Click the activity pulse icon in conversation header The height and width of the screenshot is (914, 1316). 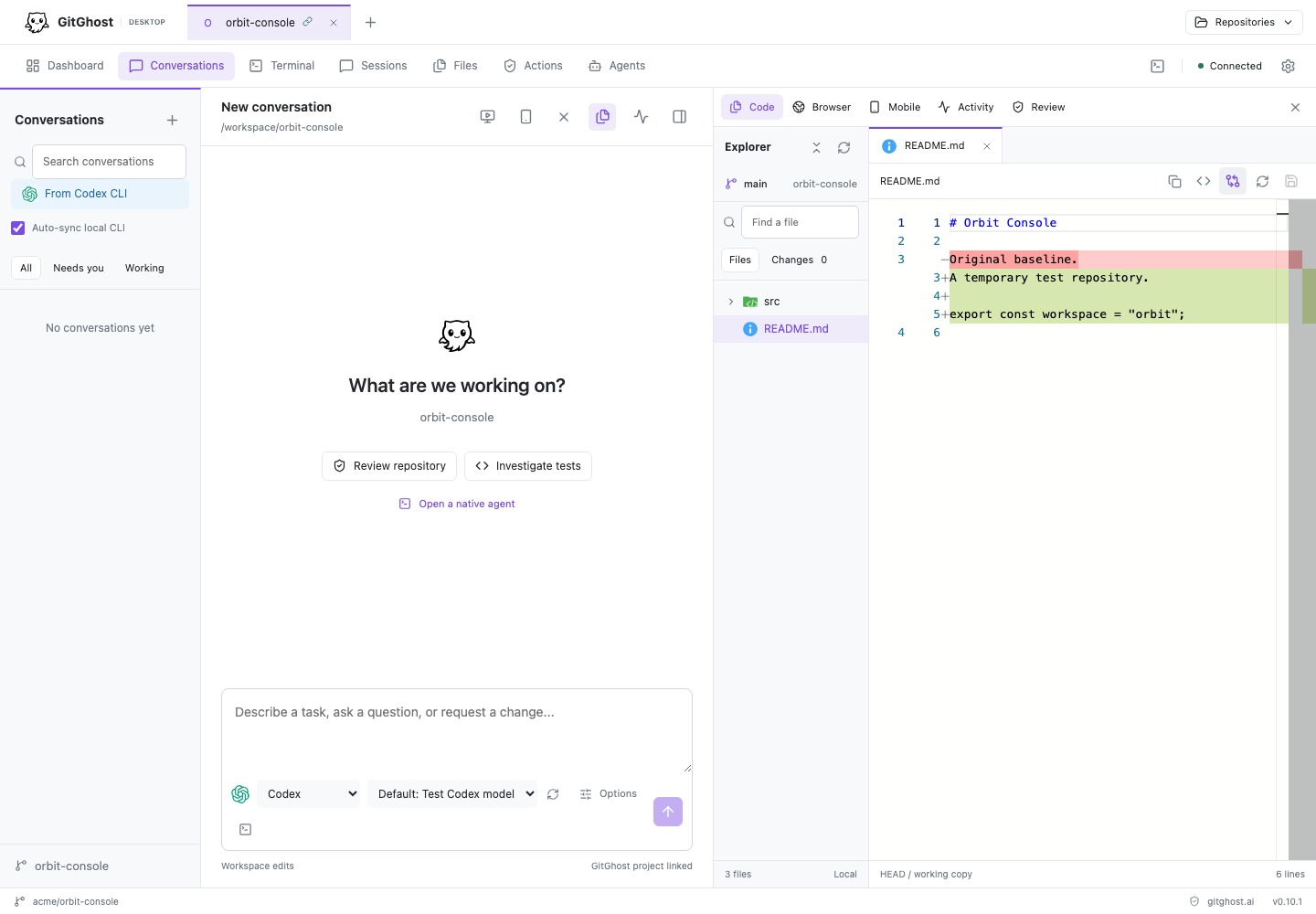click(641, 116)
